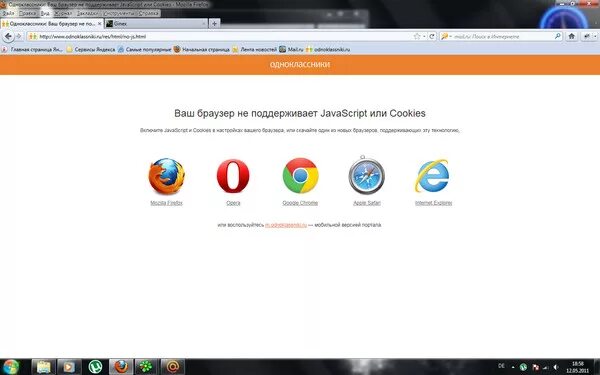The height and width of the screenshot is (375, 600).
Task: Open the Вид menu
Action: click(45, 13)
